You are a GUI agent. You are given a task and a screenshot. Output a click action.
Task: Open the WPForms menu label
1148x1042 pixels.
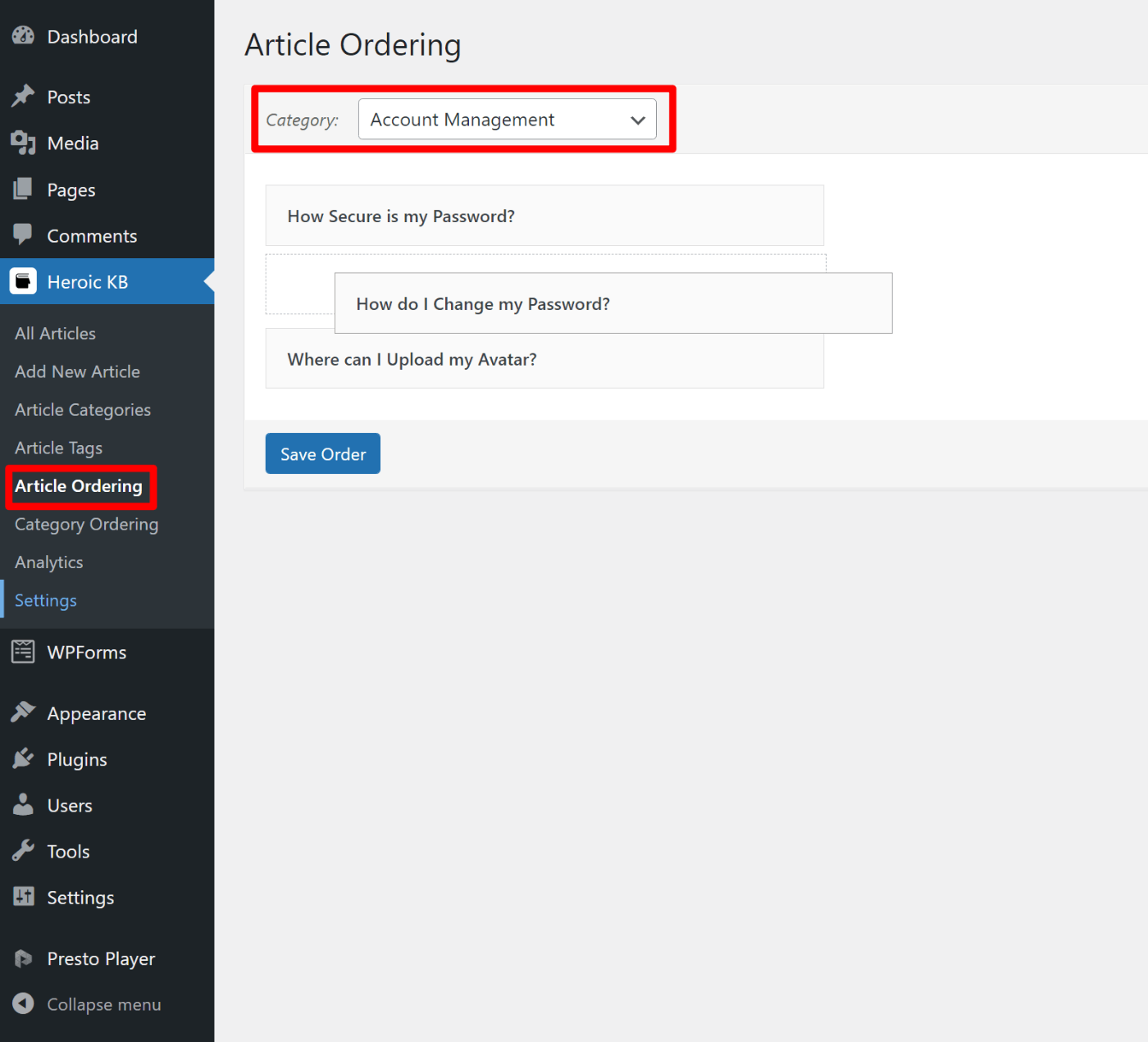(87, 653)
